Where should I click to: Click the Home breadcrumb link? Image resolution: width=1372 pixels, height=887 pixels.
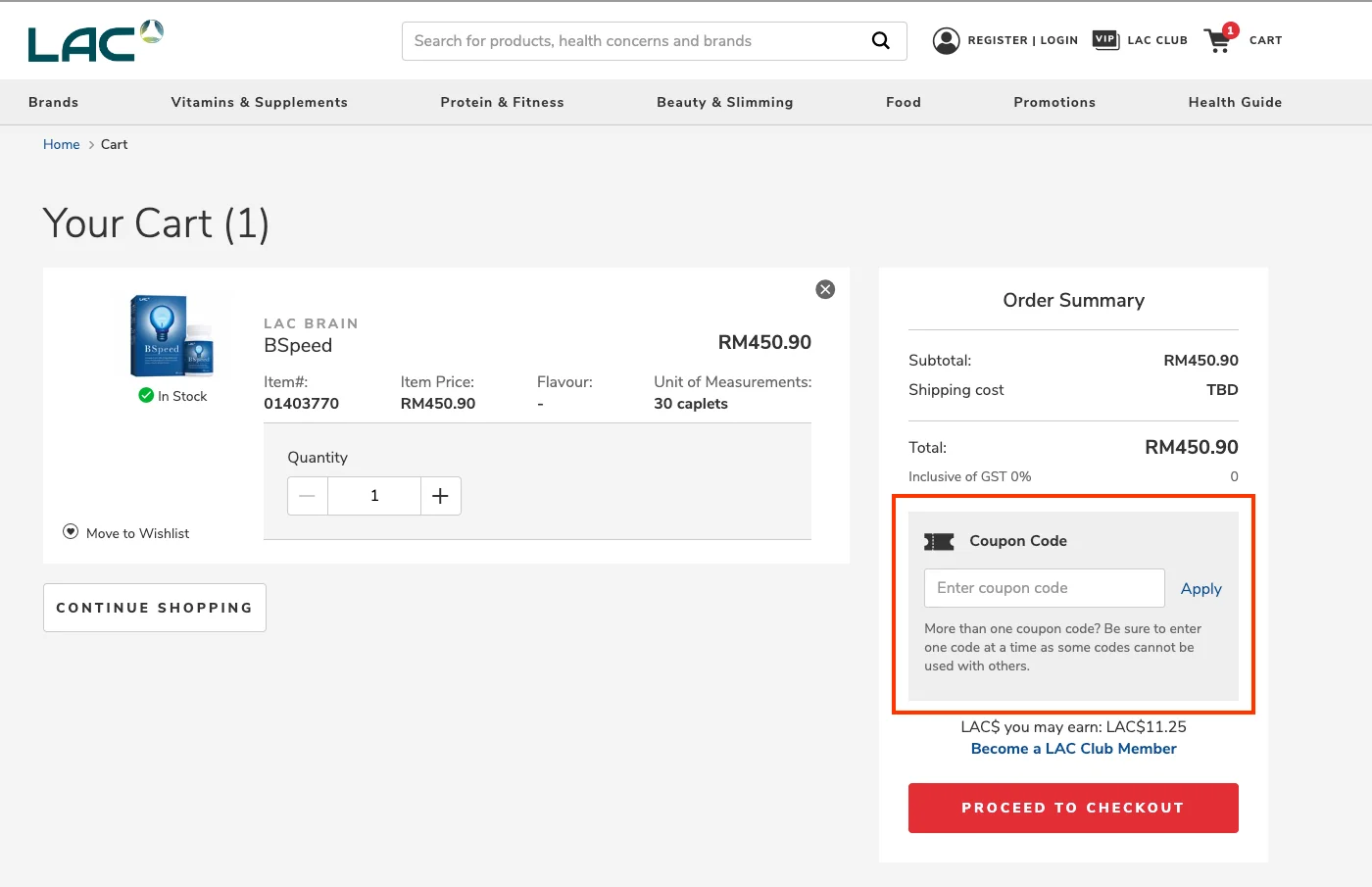tap(61, 144)
